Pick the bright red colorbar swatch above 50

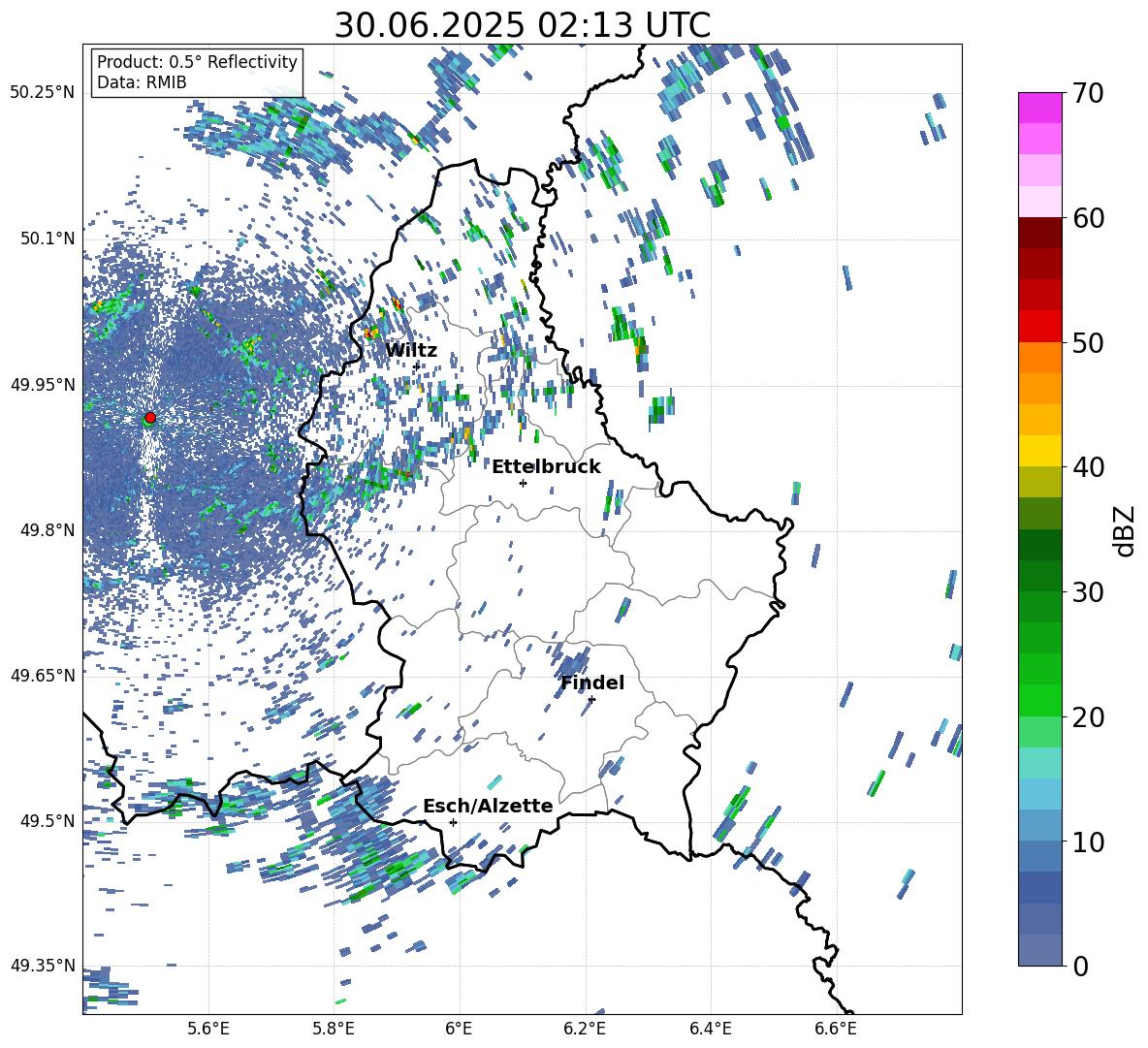(x=1039, y=327)
